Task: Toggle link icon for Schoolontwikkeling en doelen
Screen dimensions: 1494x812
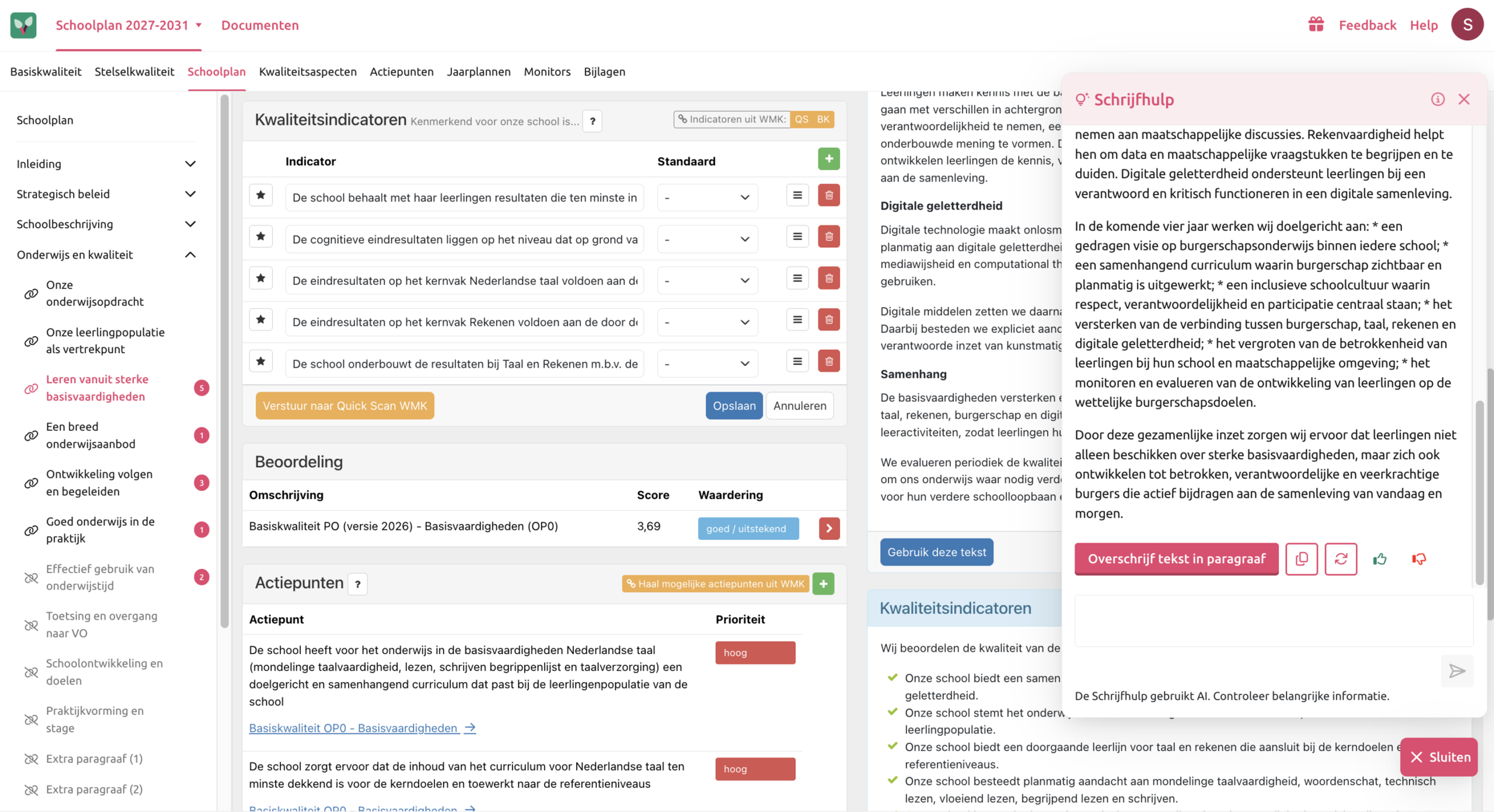Action: [x=31, y=672]
